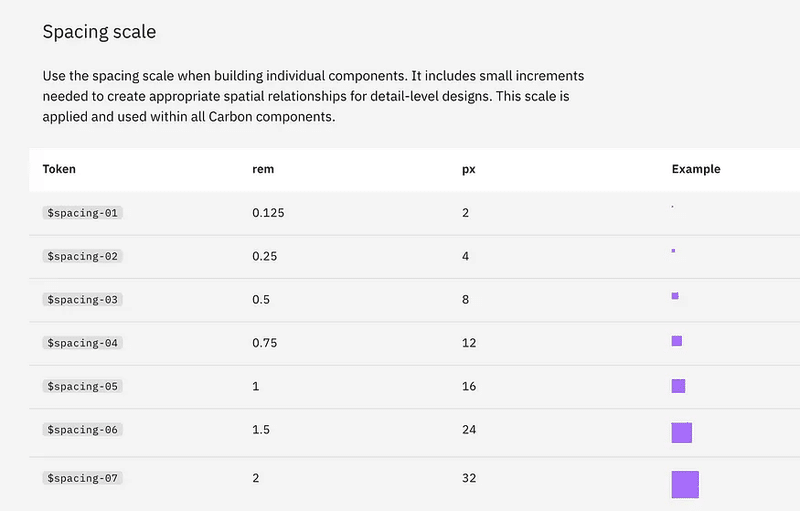The width and height of the screenshot is (800, 511).
Task: Click the Spacing scale heading
Action: click(x=99, y=32)
